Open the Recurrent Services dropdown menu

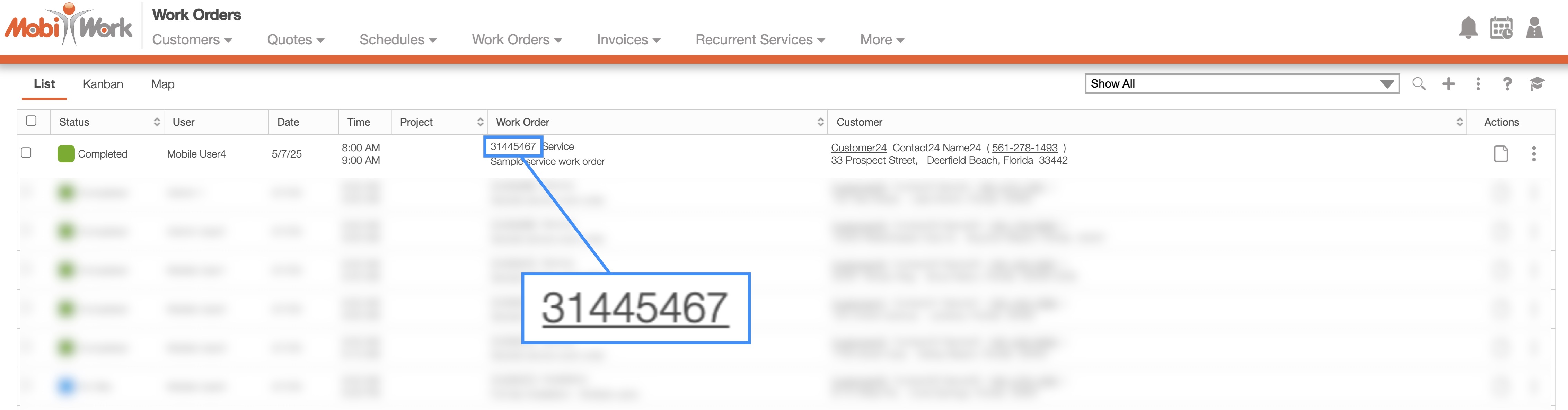760,39
